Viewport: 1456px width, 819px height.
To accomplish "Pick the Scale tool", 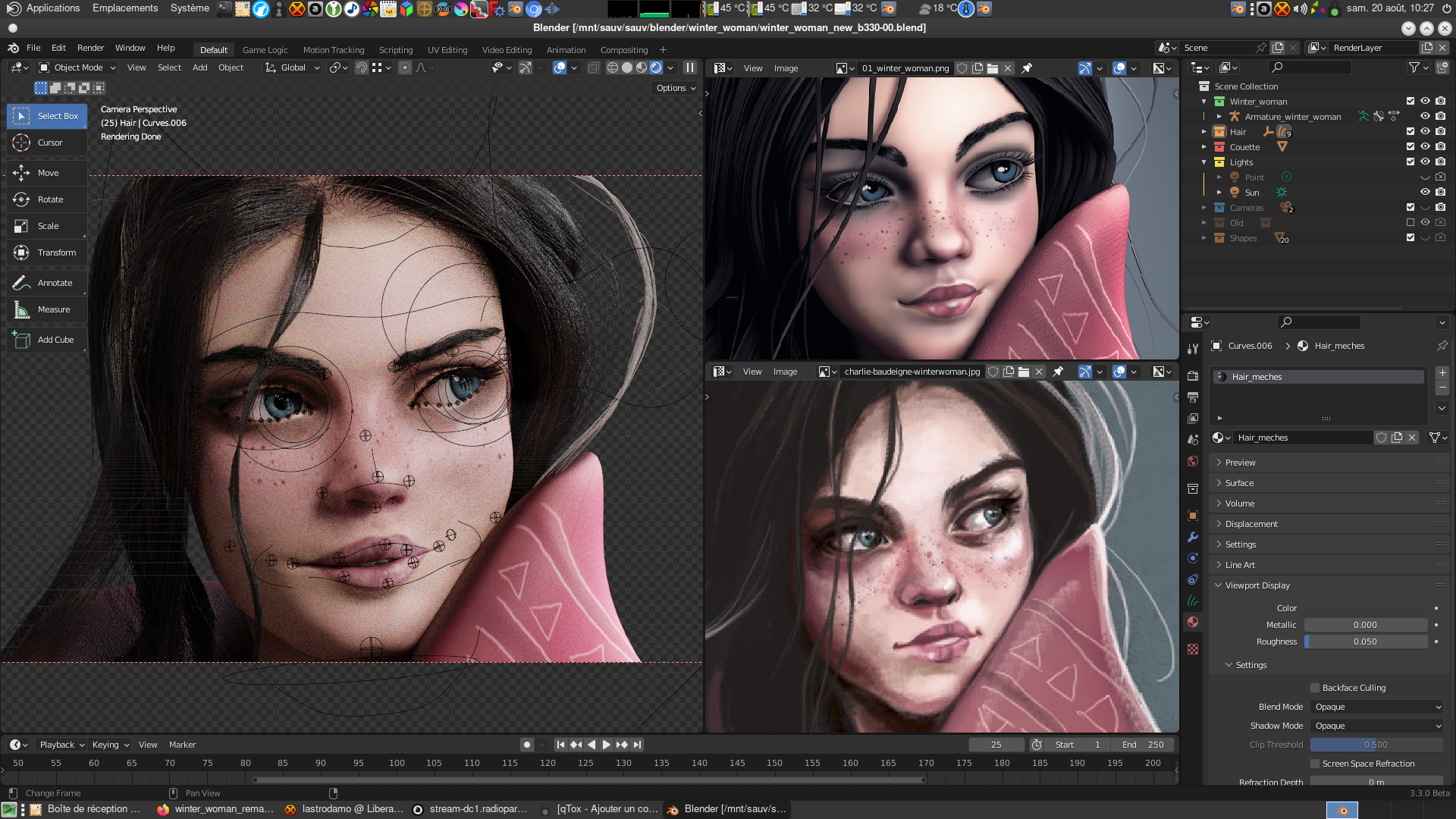I will (47, 226).
